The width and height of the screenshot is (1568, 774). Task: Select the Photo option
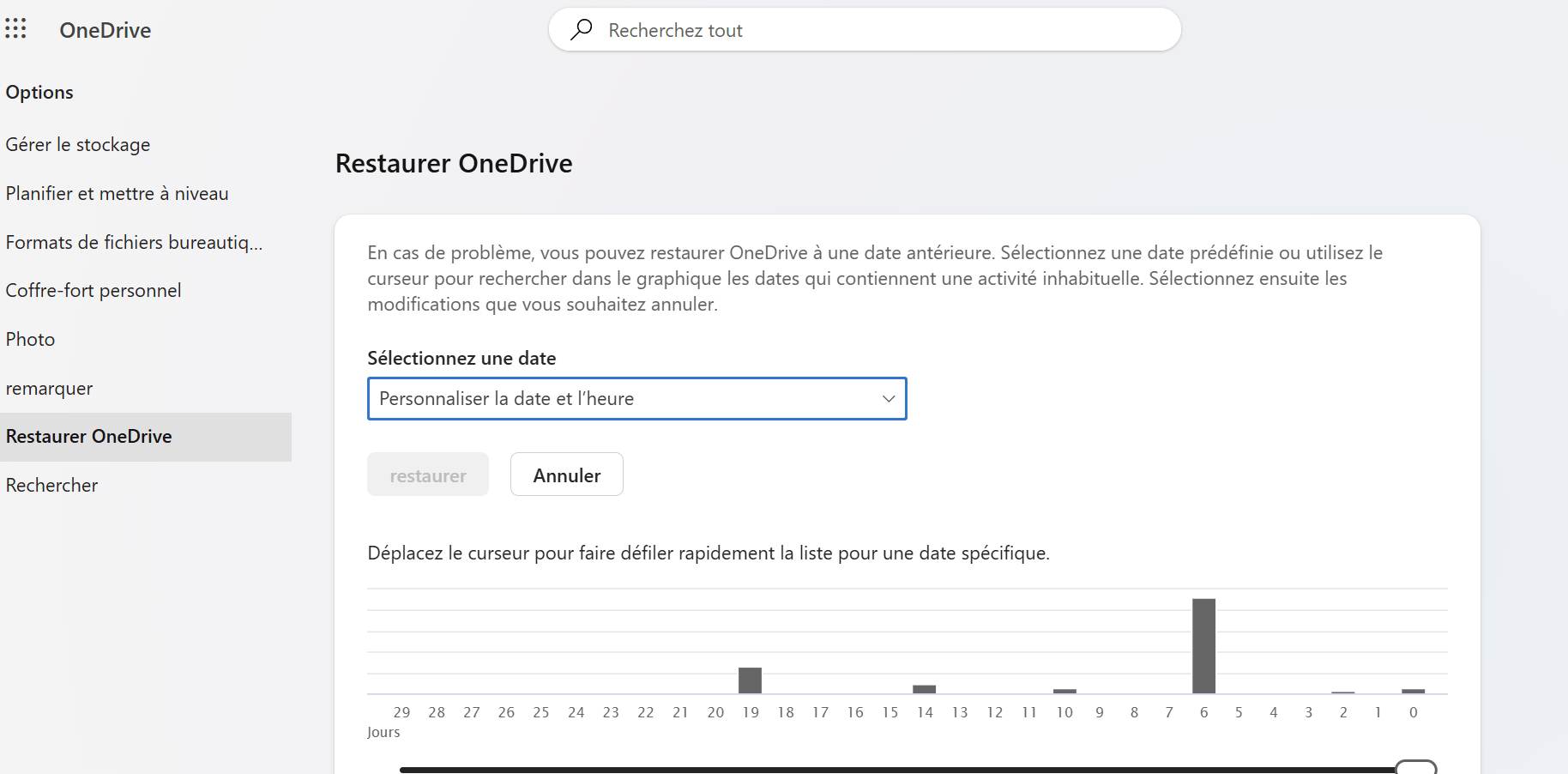[x=30, y=340]
